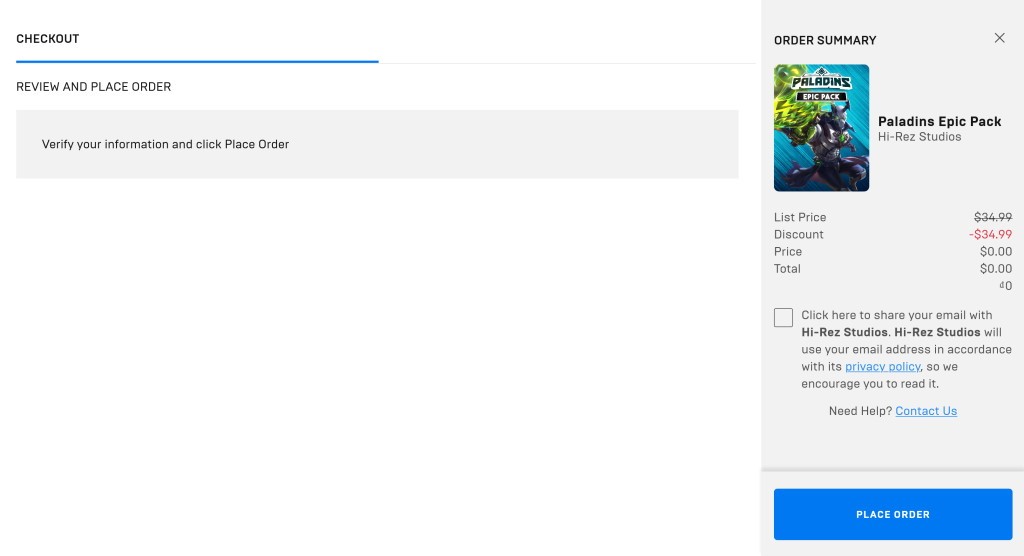
Task: Select the Paladins Epic Pack product title
Action: pos(939,122)
